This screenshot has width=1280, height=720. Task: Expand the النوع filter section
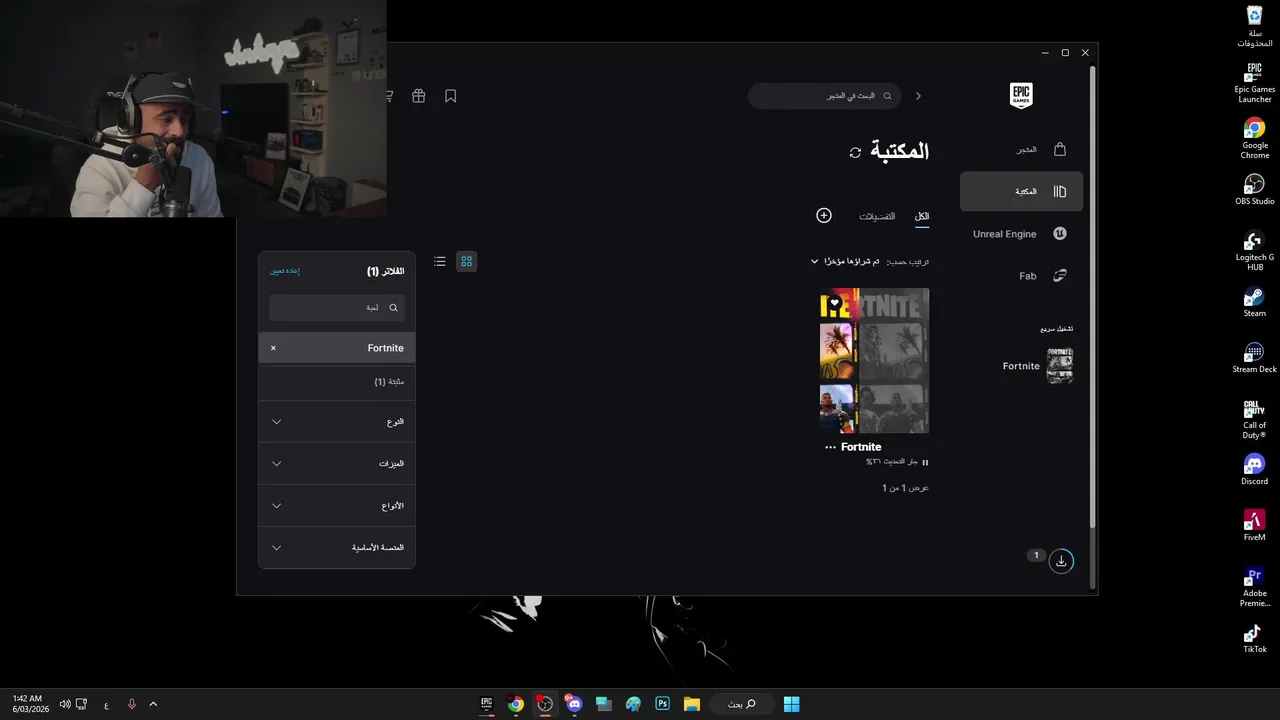click(x=337, y=422)
